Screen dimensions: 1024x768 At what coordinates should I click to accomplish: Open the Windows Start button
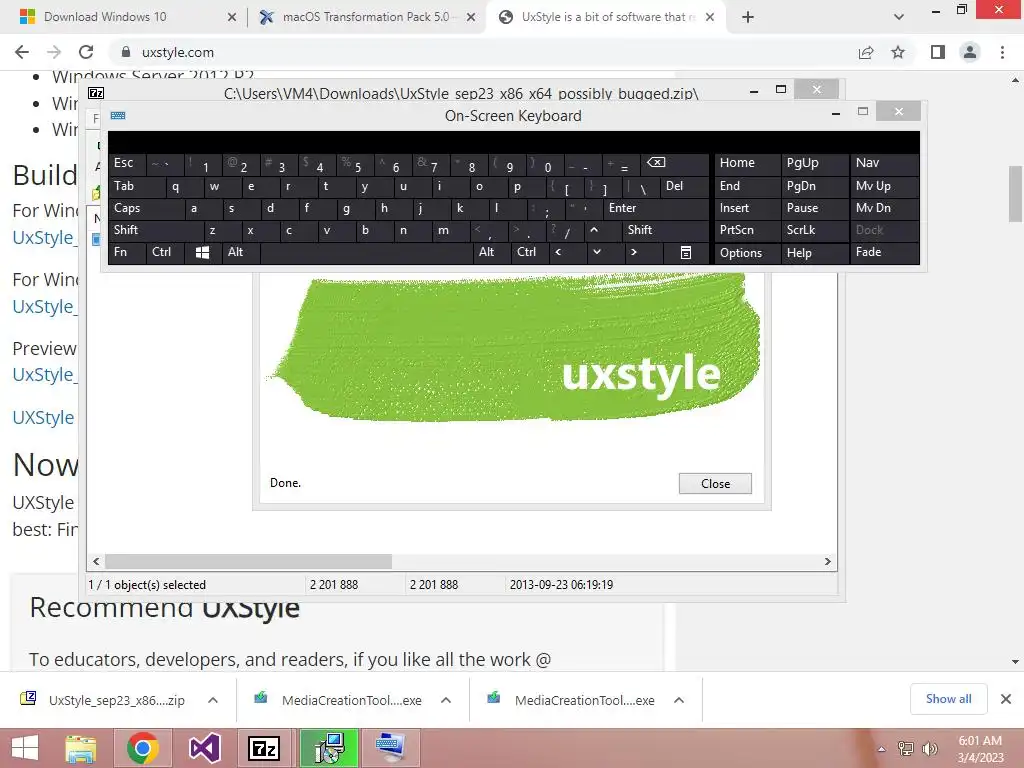[25, 748]
